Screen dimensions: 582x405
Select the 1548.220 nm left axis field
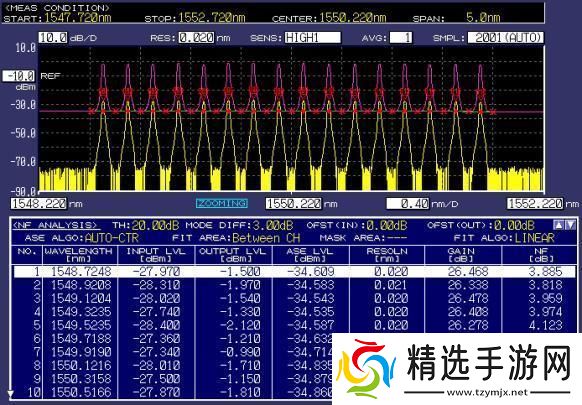[x=39, y=203]
